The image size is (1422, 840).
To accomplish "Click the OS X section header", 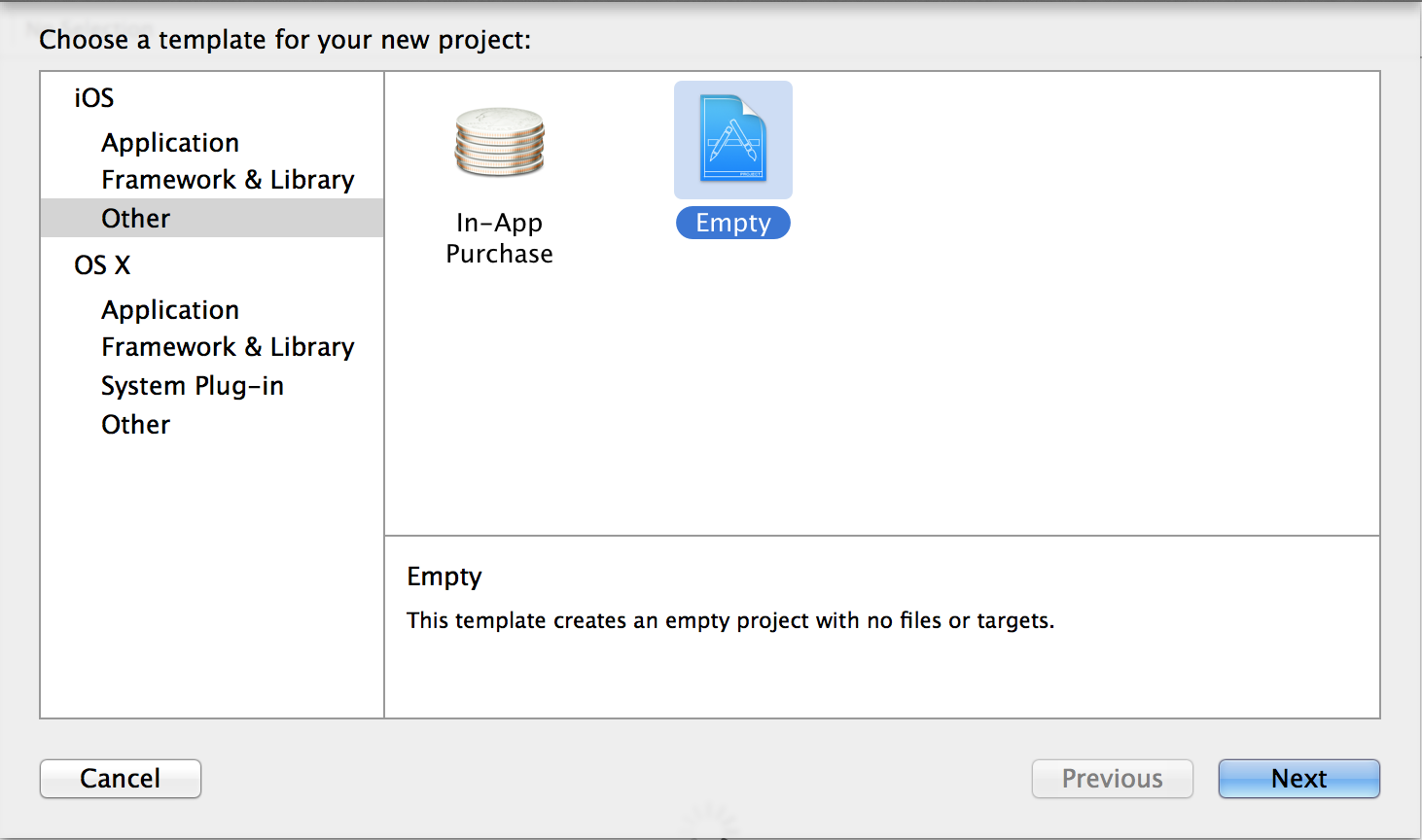I will [102, 264].
